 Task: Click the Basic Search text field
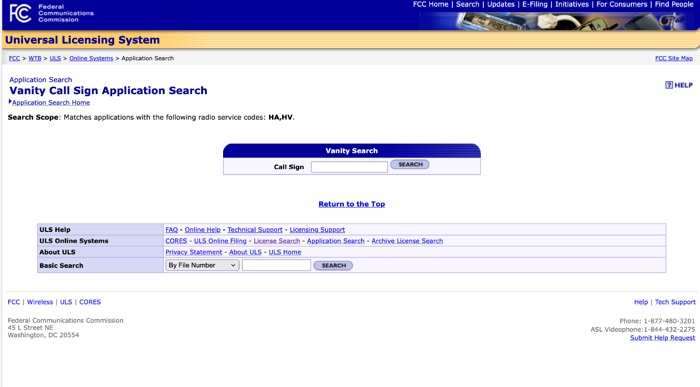276,265
